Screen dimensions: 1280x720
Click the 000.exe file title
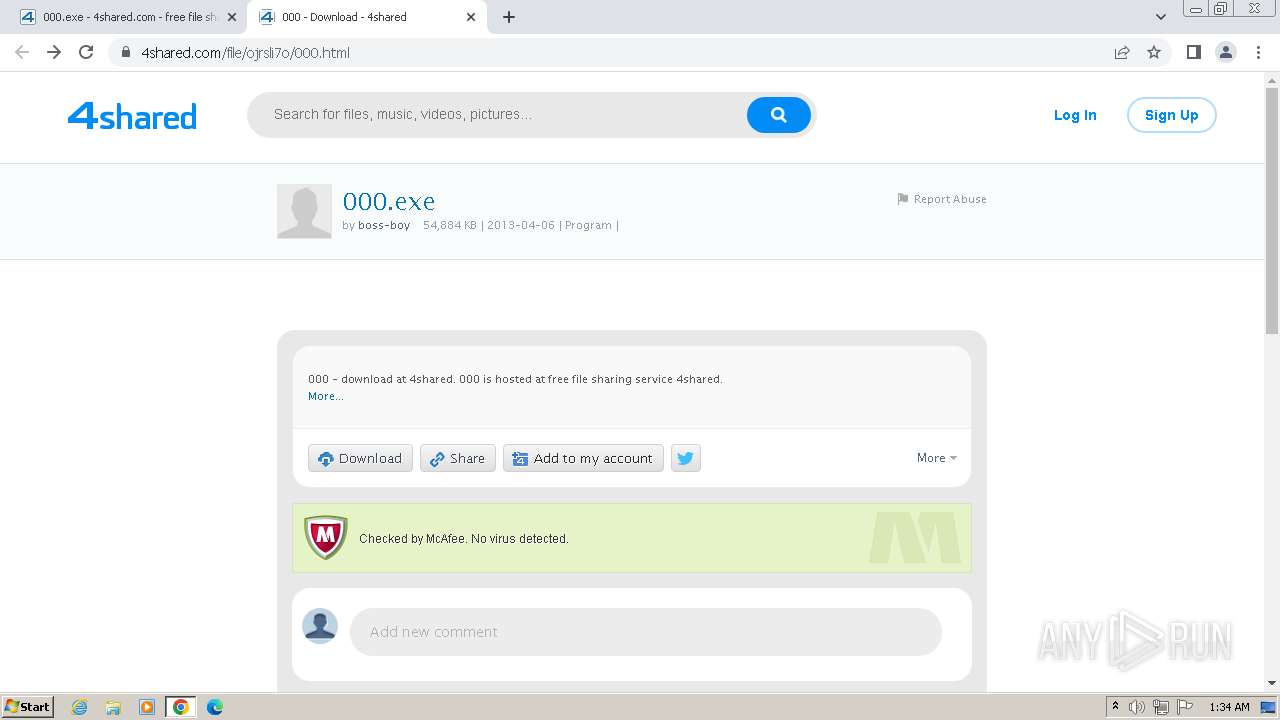tap(389, 201)
